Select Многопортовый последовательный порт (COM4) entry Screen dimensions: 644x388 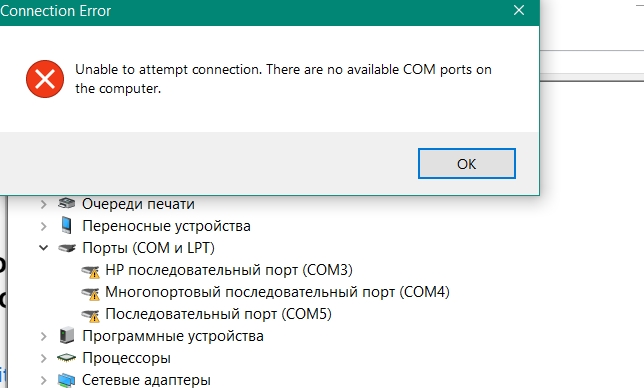point(277,292)
